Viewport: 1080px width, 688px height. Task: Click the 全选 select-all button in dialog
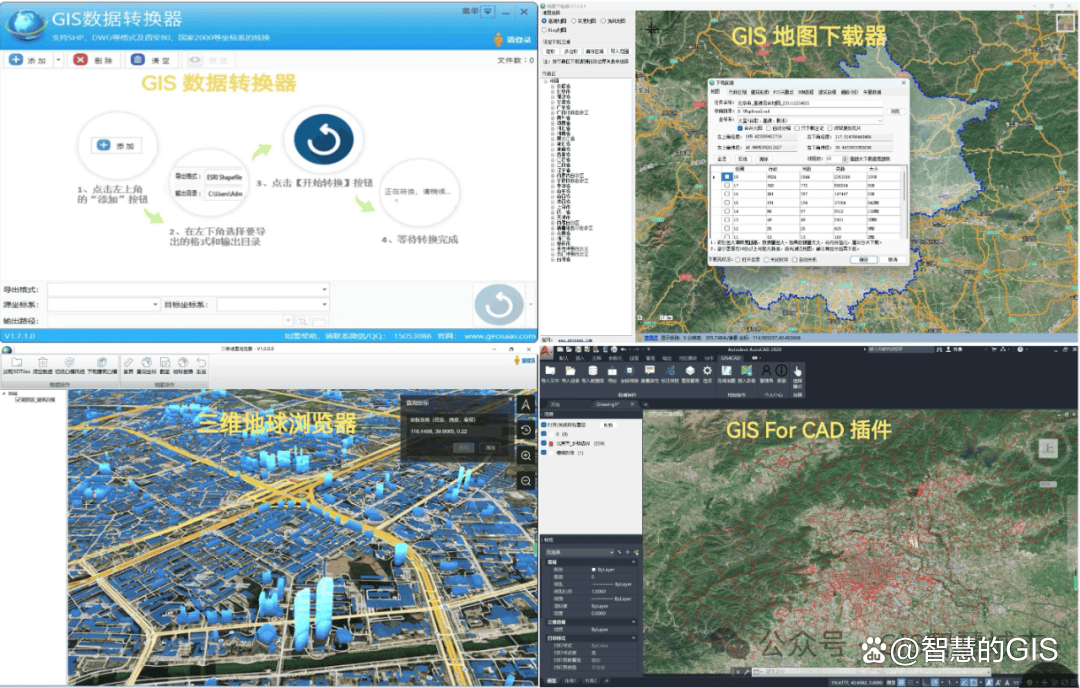pyautogui.click(x=722, y=158)
